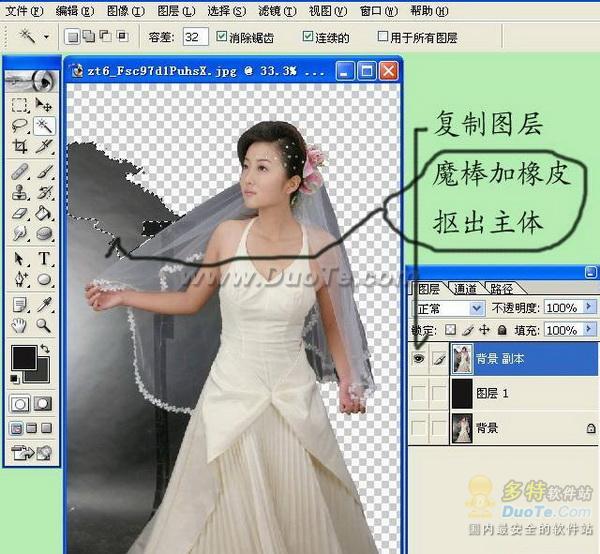Select the 背景 layer row
The height and width of the screenshot is (554, 600).
pyautogui.click(x=503, y=428)
